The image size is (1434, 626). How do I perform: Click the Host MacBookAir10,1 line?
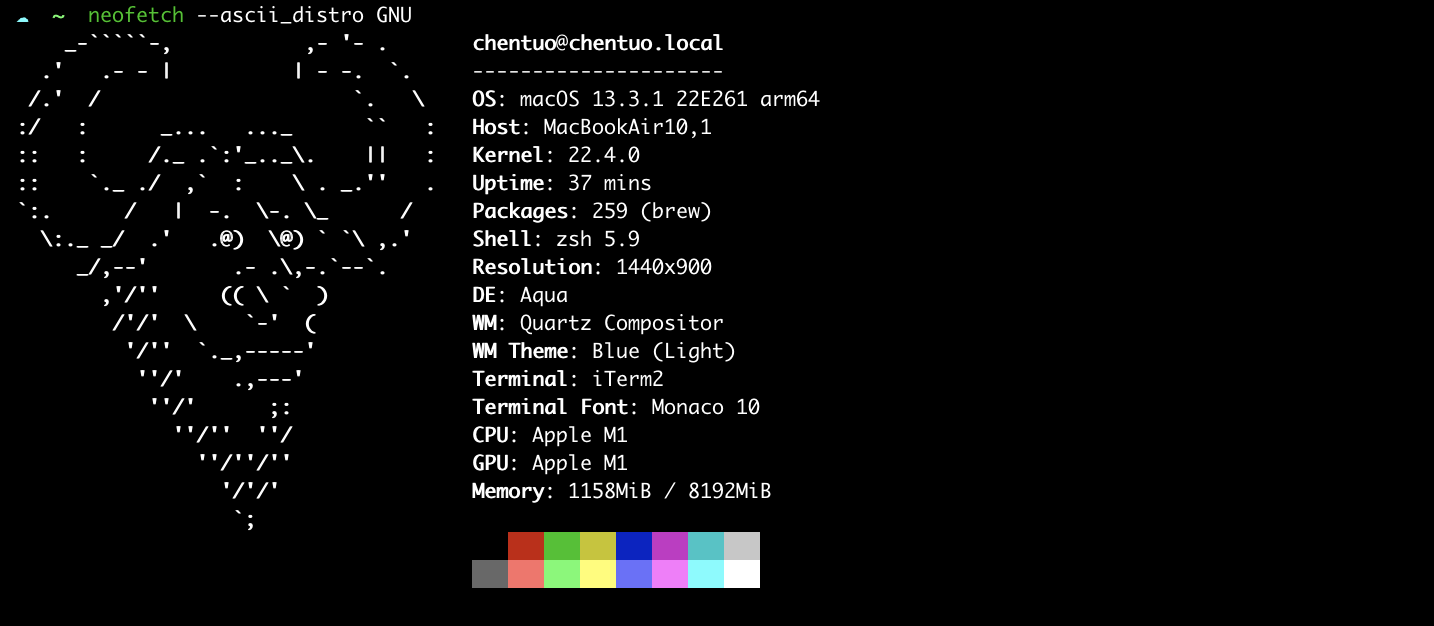[x=591, y=127]
